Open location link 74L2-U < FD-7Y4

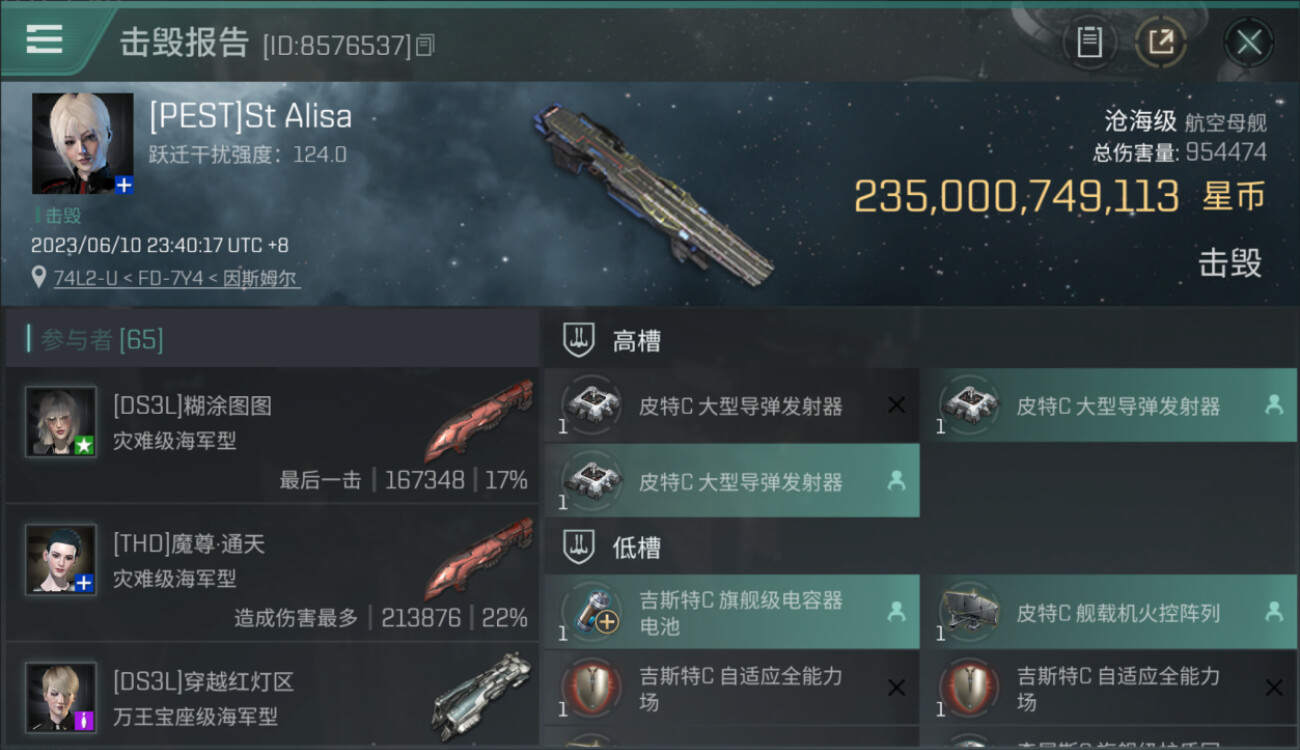(176, 278)
